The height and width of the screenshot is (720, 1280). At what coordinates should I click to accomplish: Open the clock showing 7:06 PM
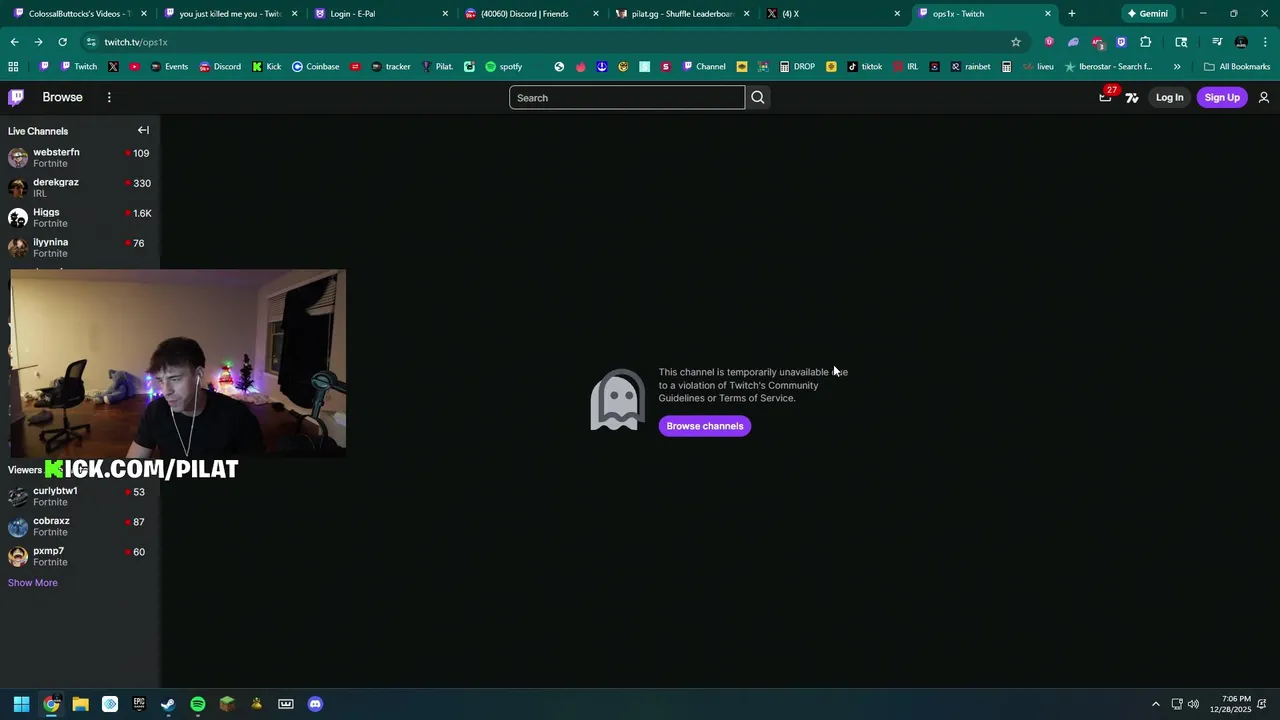1230,704
